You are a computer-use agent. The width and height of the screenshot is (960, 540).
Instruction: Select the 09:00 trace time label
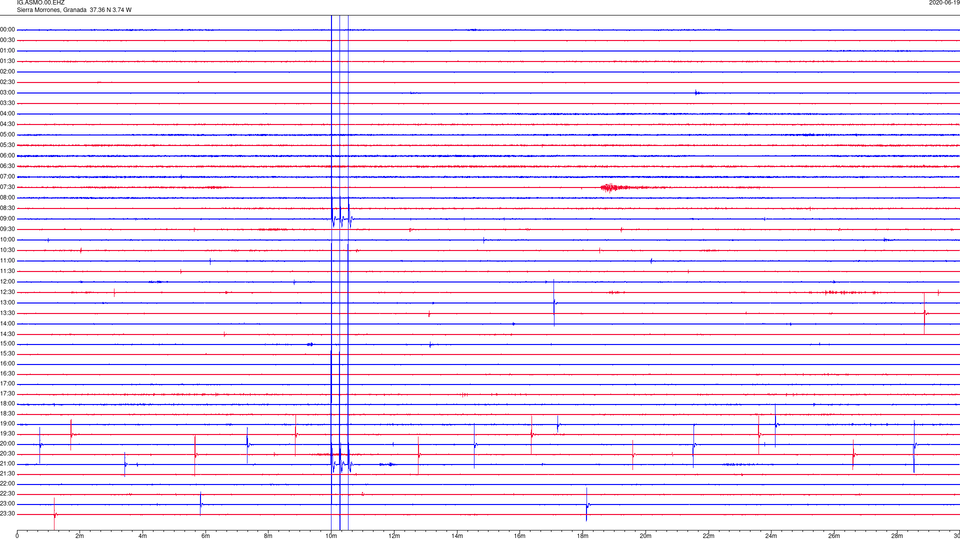[7, 219]
